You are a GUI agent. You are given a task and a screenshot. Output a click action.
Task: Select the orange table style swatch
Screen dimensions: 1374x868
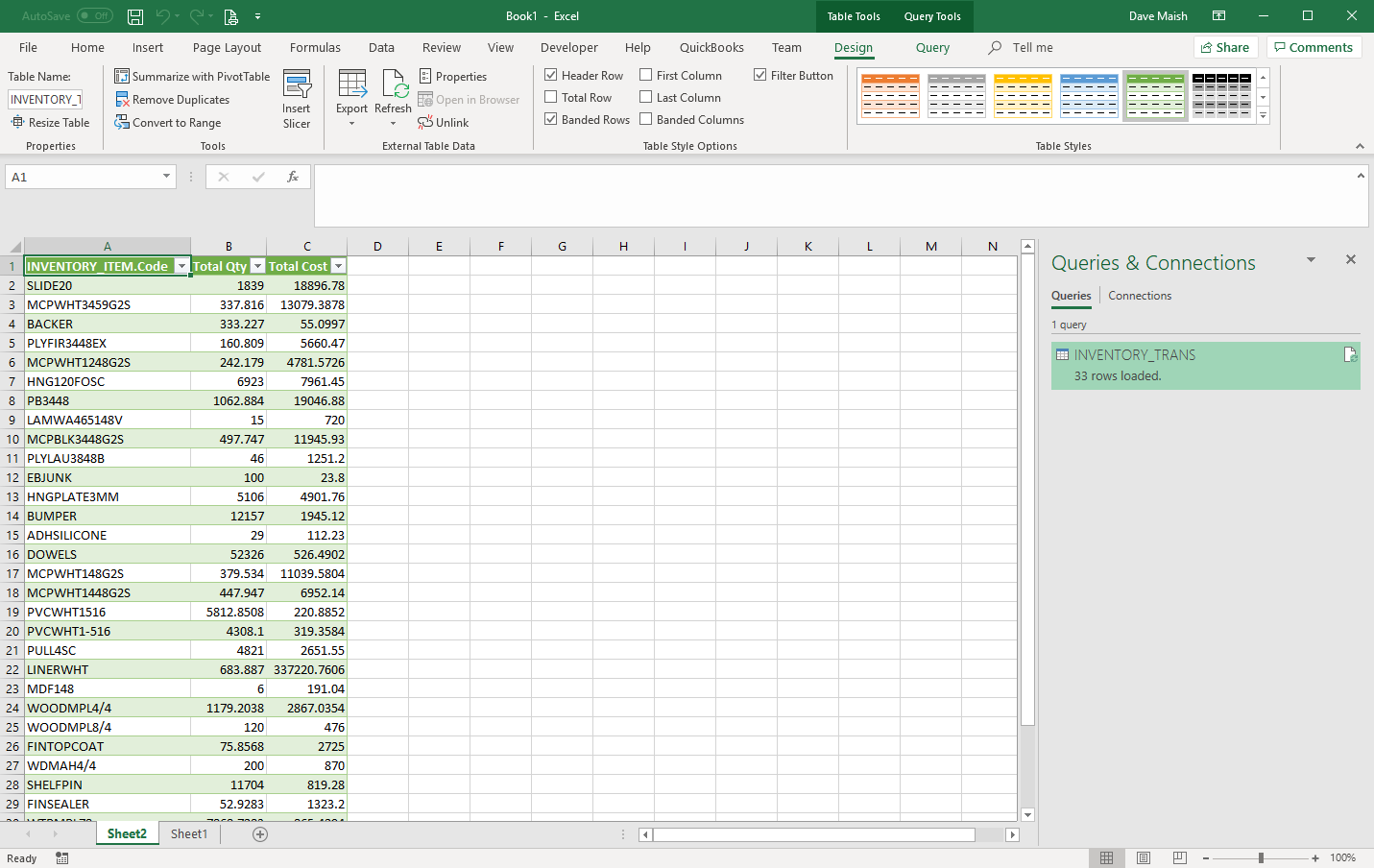[890, 96]
